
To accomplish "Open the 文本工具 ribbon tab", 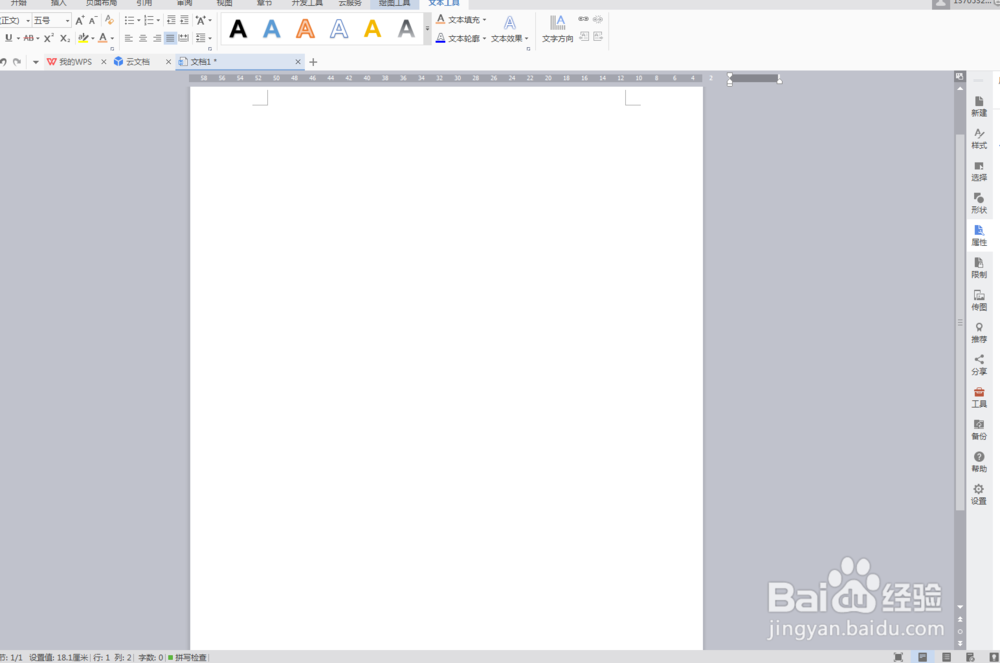I will (444, 3).
